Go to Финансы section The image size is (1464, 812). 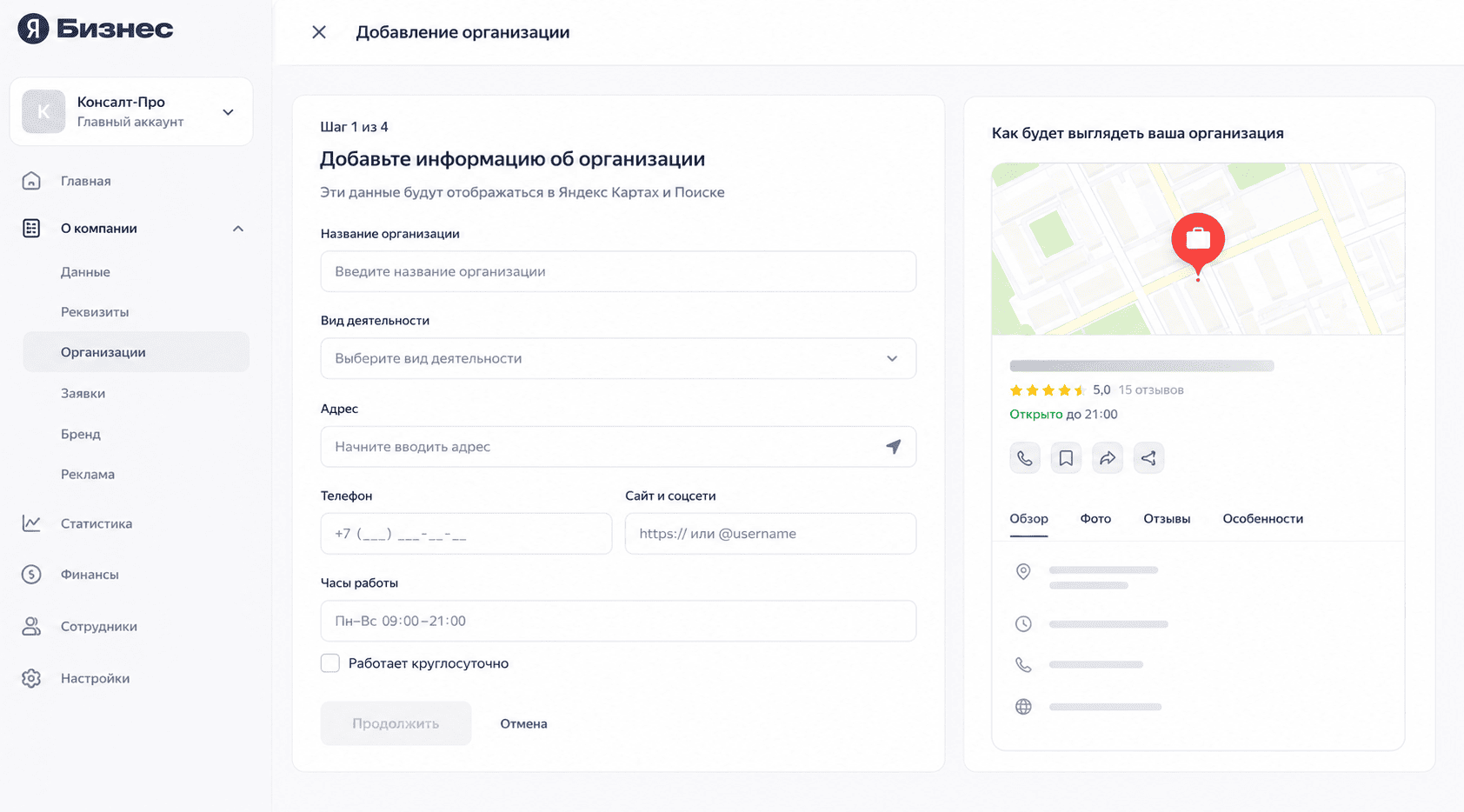tap(90, 575)
